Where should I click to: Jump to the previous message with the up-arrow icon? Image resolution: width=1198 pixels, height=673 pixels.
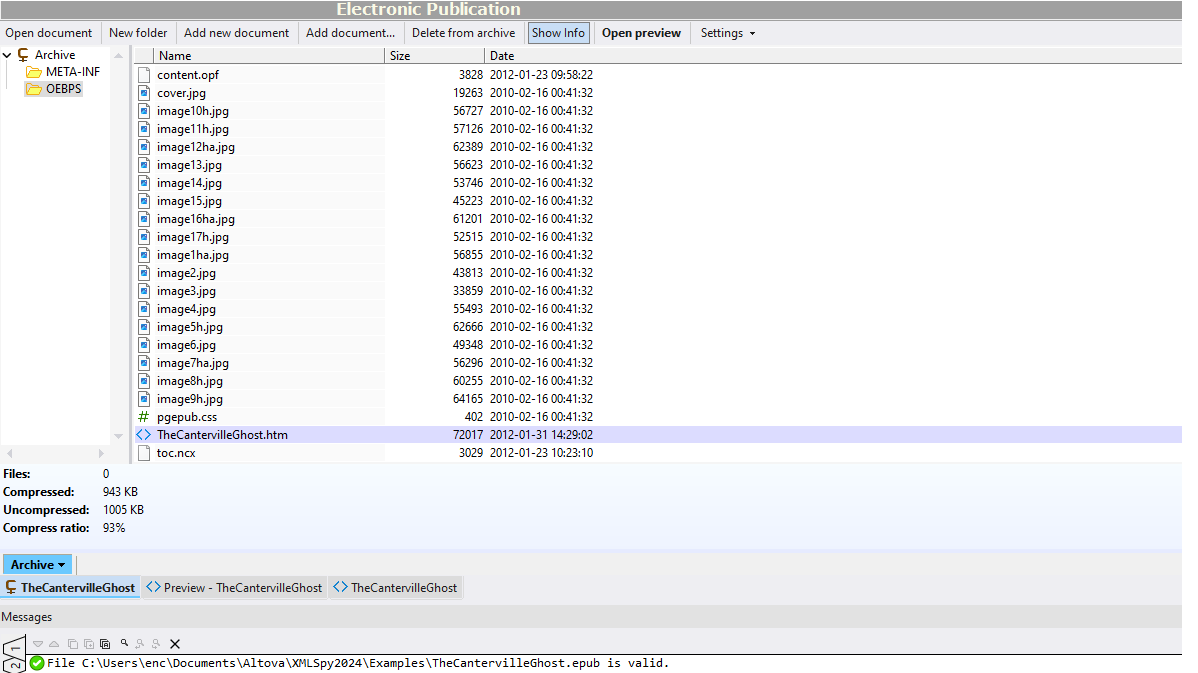point(53,644)
